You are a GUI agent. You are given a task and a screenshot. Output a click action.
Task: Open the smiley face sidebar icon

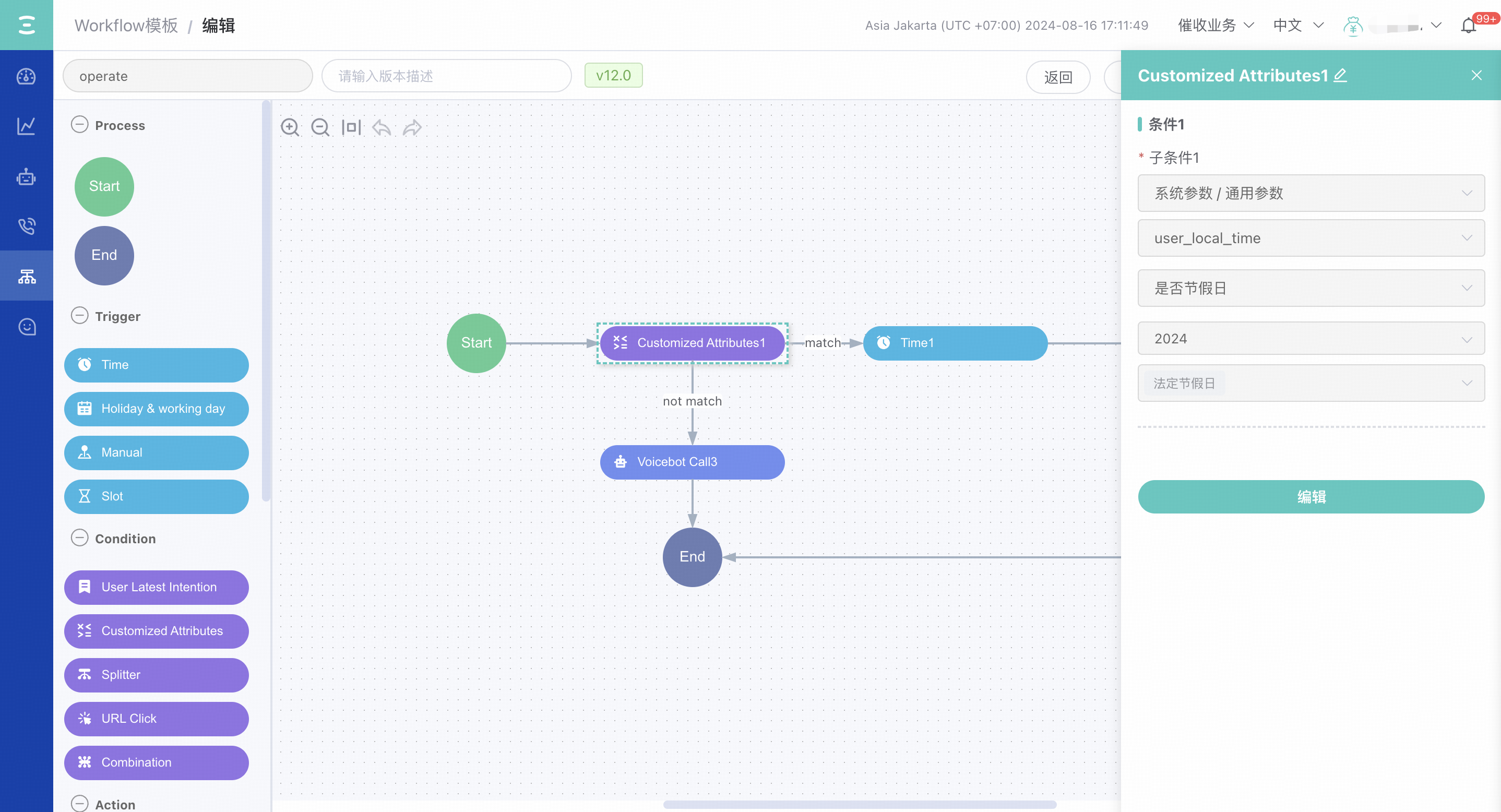(x=26, y=327)
